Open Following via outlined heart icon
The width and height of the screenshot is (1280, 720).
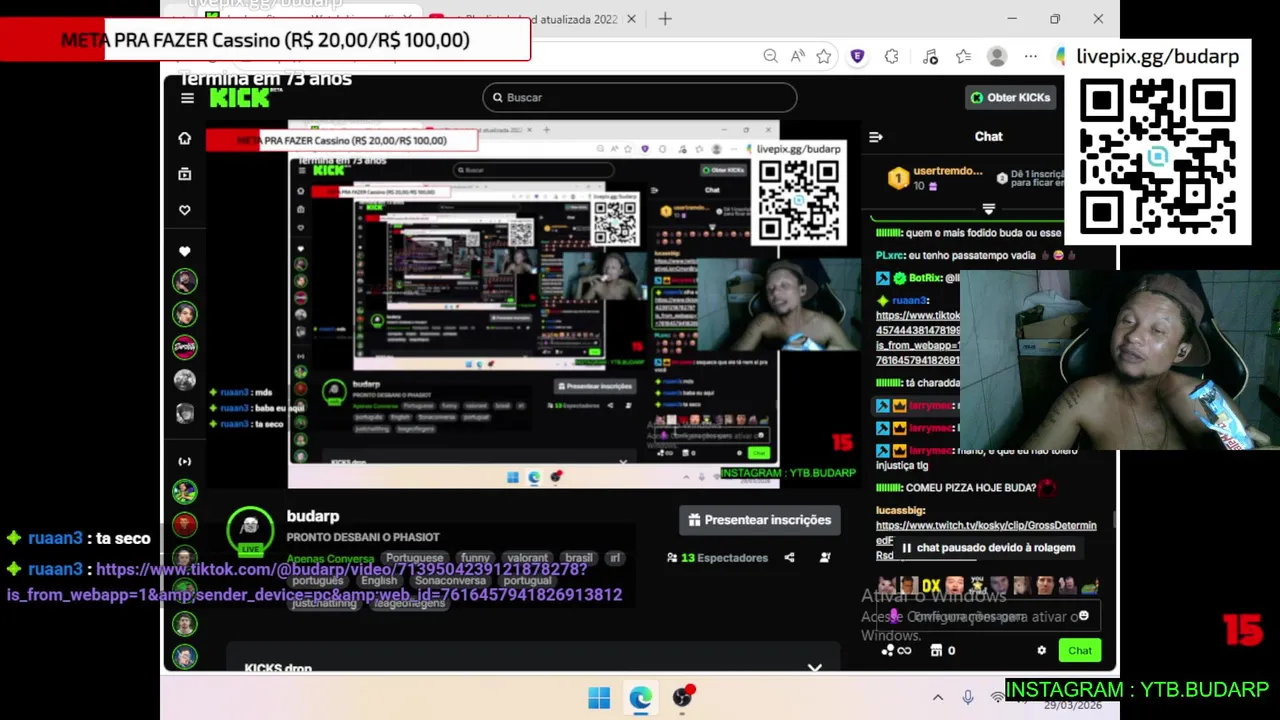point(184,210)
